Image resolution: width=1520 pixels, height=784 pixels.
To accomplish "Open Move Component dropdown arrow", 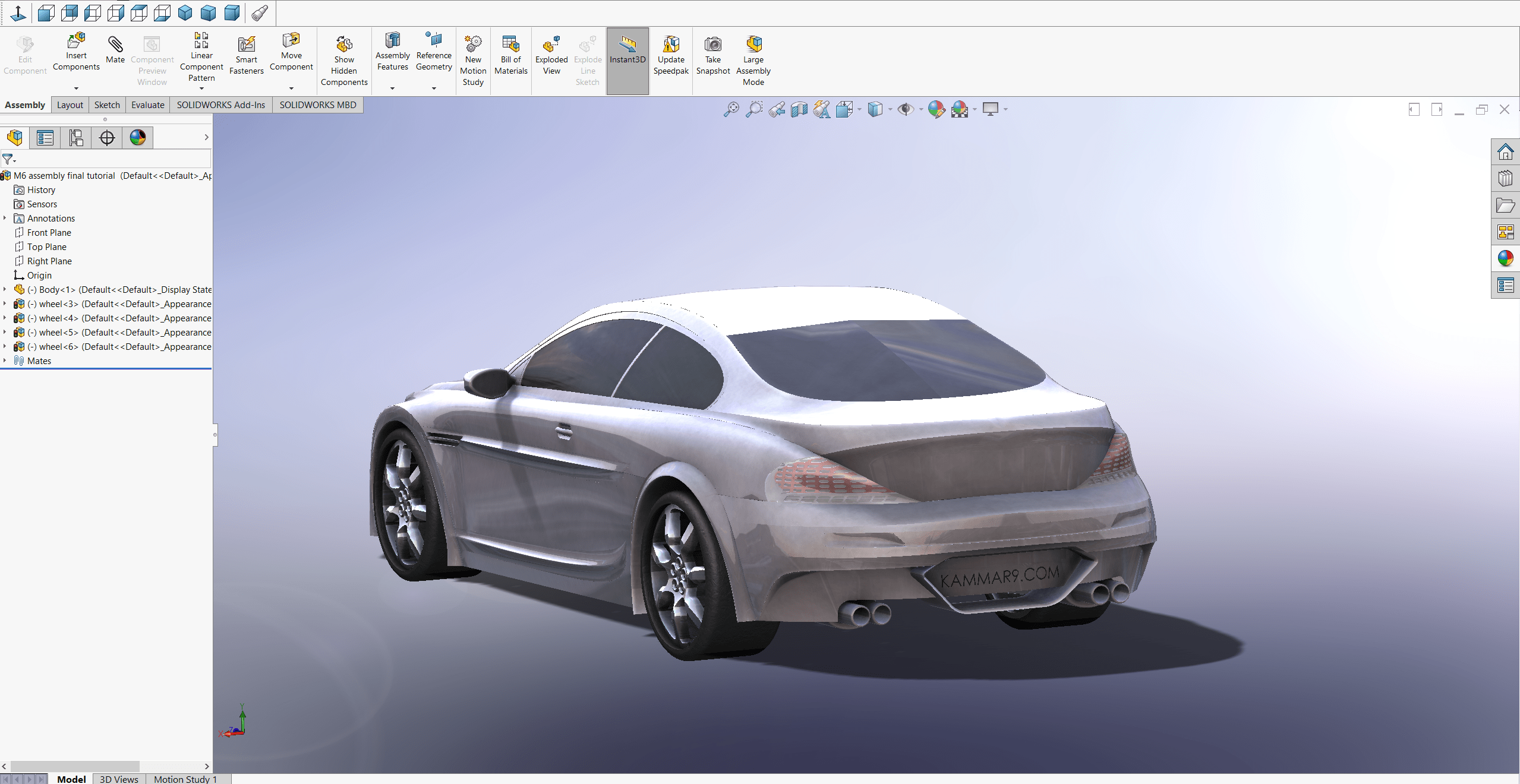I will point(291,88).
